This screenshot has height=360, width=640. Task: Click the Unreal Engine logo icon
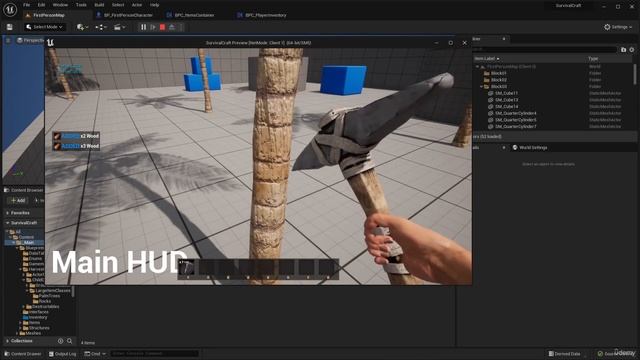(x=10, y=9)
